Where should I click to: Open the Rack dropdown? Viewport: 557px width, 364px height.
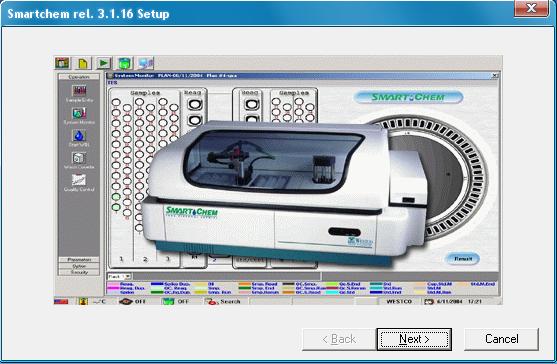(119, 276)
